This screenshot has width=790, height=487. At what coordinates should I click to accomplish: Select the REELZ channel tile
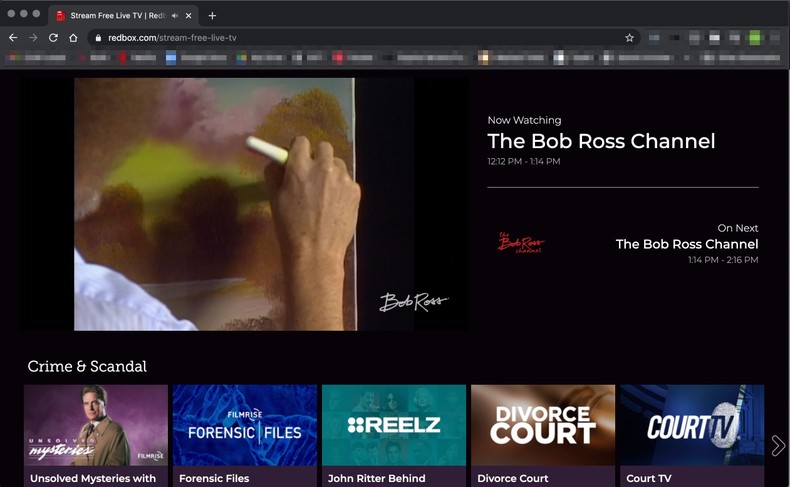[x=394, y=425]
